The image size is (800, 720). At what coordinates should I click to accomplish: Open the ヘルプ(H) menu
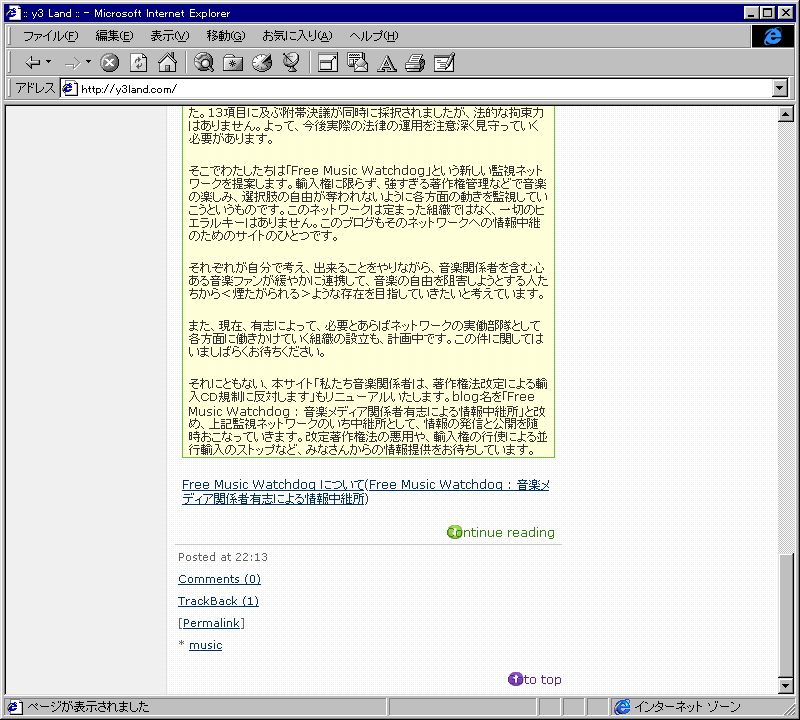click(x=373, y=36)
